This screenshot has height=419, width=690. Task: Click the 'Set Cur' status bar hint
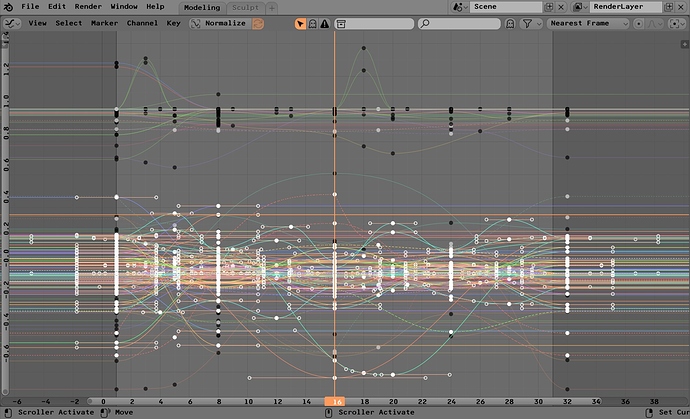pos(674,412)
